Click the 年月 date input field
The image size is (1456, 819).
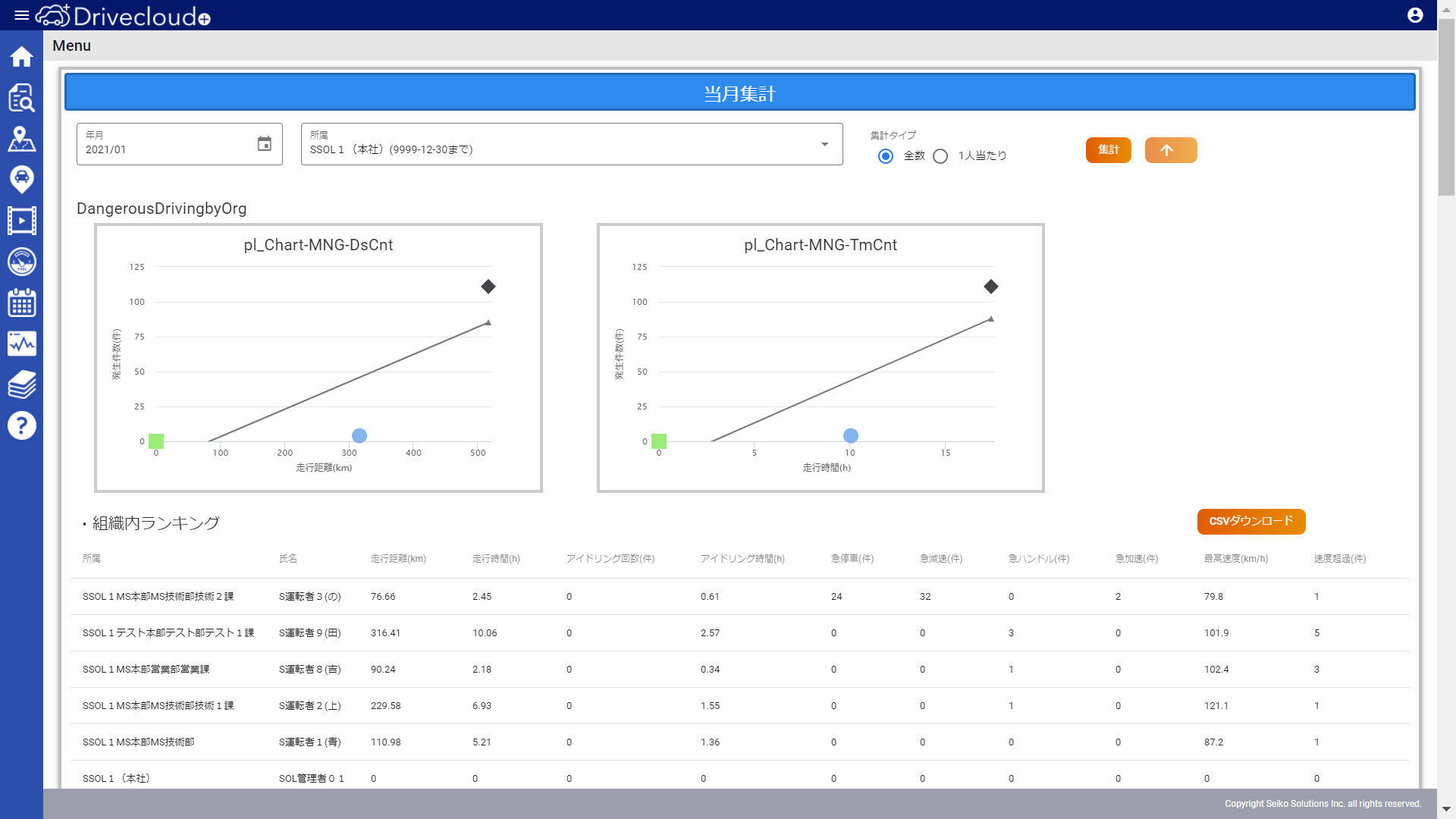point(180,144)
